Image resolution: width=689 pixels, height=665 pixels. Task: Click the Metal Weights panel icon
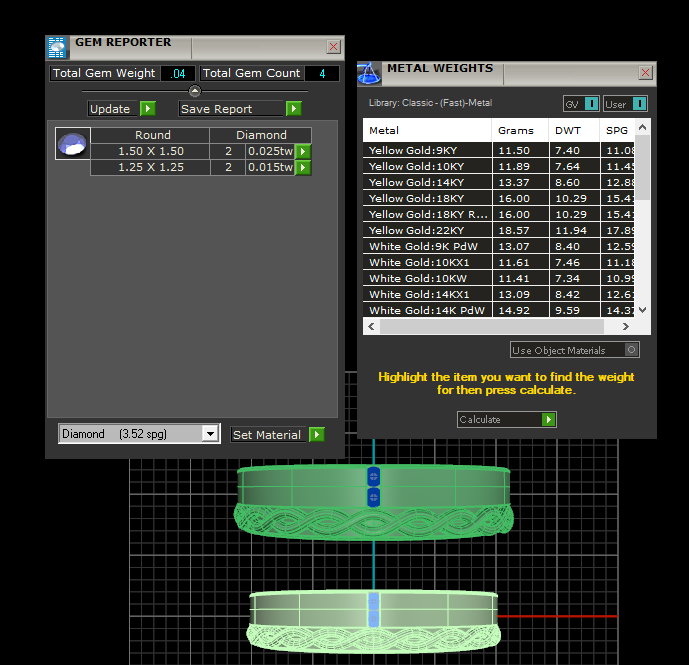(369, 72)
